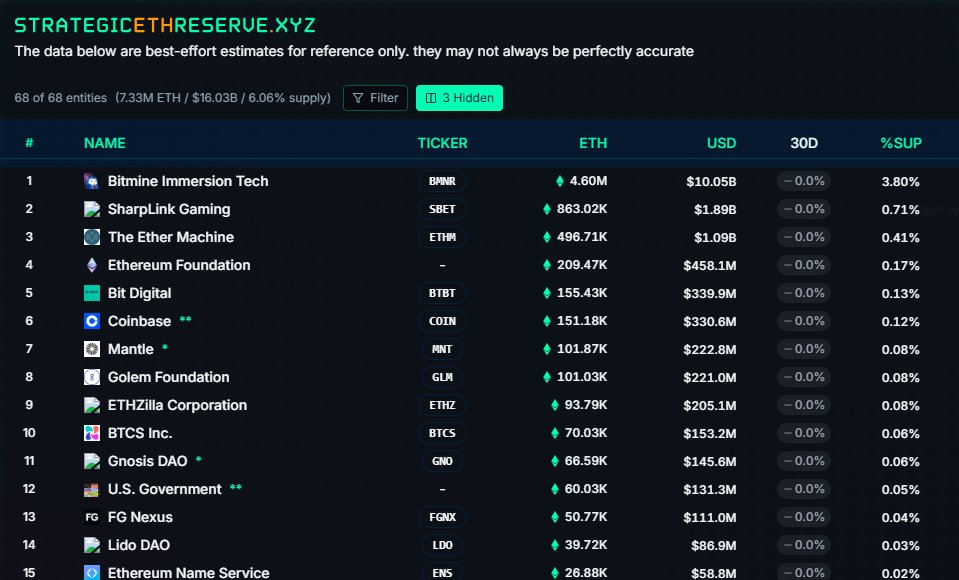Image resolution: width=959 pixels, height=580 pixels.
Task: Click the ETHM ticker badge
Action: (442, 237)
